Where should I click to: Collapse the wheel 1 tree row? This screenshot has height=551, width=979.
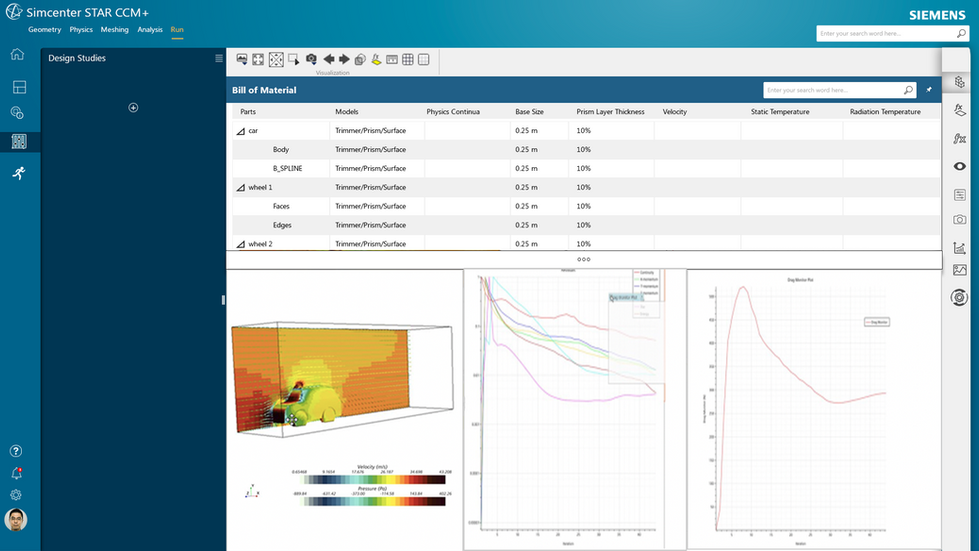click(x=240, y=188)
